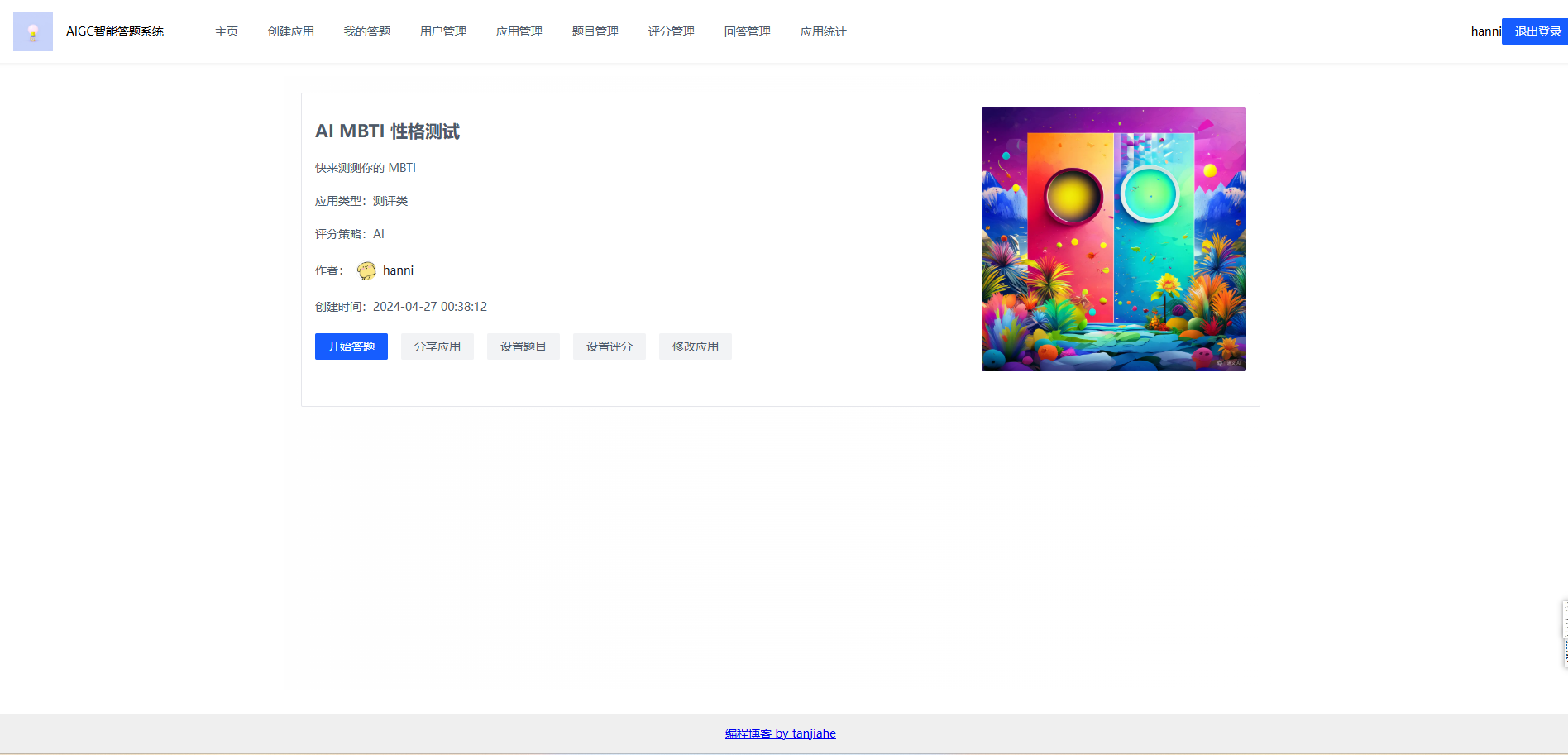Click the author name hanni
The width and height of the screenshot is (1568, 755).
(x=398, y=270)
